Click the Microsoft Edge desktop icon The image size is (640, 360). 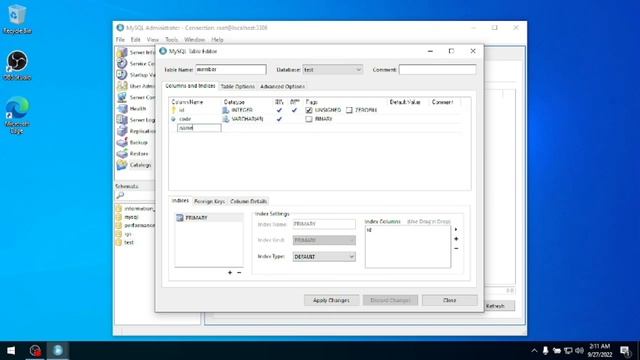click(17, 115)
